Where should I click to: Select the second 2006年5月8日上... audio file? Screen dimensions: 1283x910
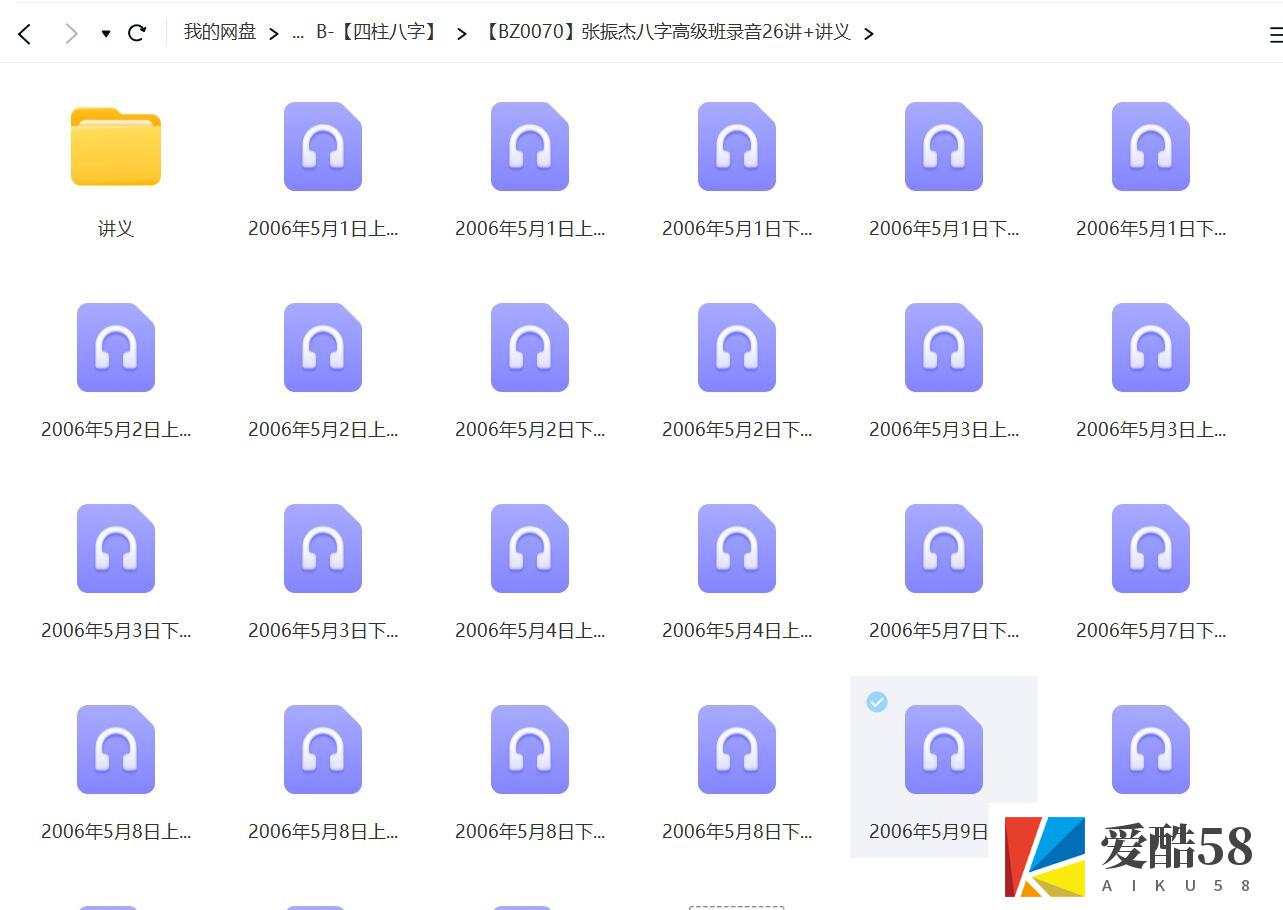pyautogui.click(x=323, y=750)
